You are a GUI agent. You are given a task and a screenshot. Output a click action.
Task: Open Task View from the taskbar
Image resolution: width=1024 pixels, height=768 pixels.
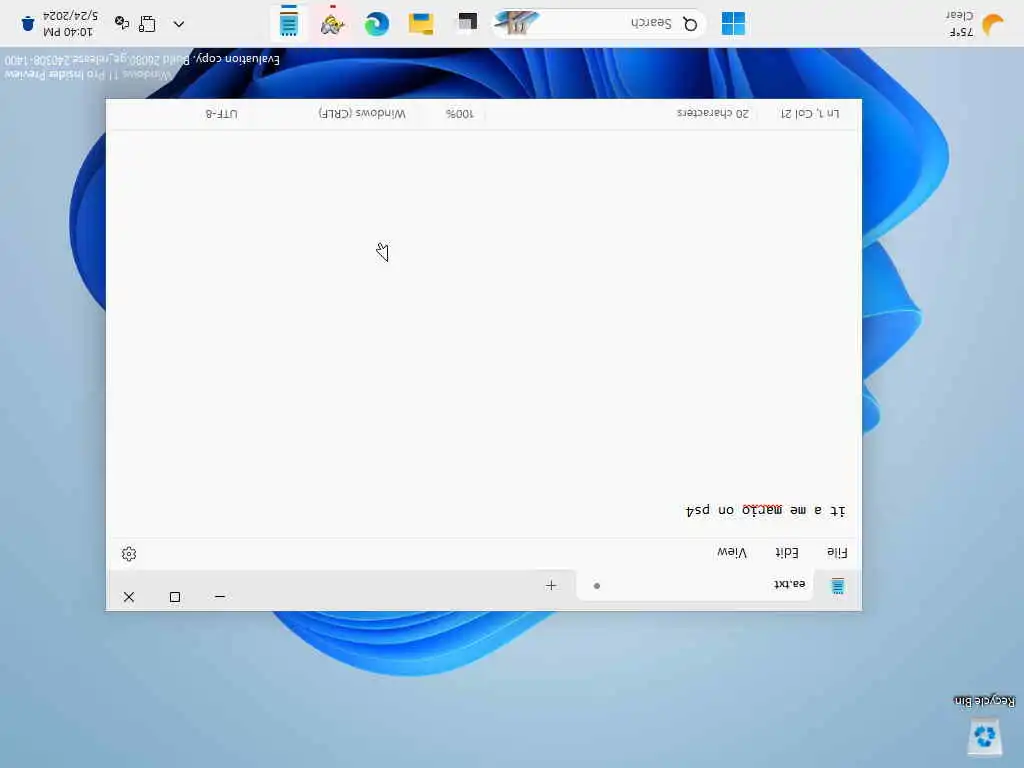click(467, 24)
